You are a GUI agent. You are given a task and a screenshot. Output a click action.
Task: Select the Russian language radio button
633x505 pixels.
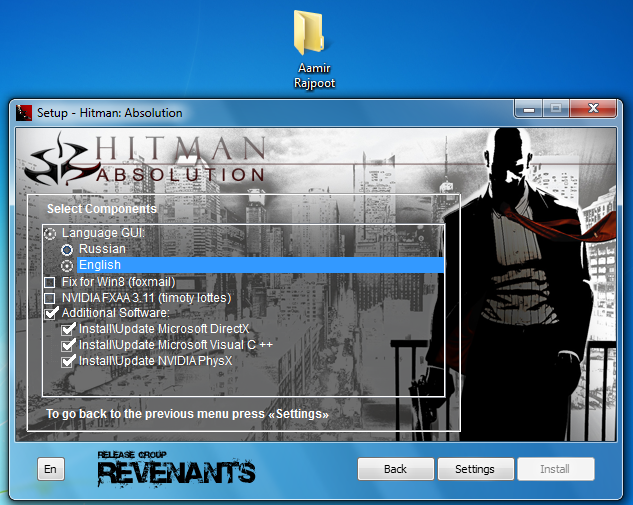click(67, 249)
